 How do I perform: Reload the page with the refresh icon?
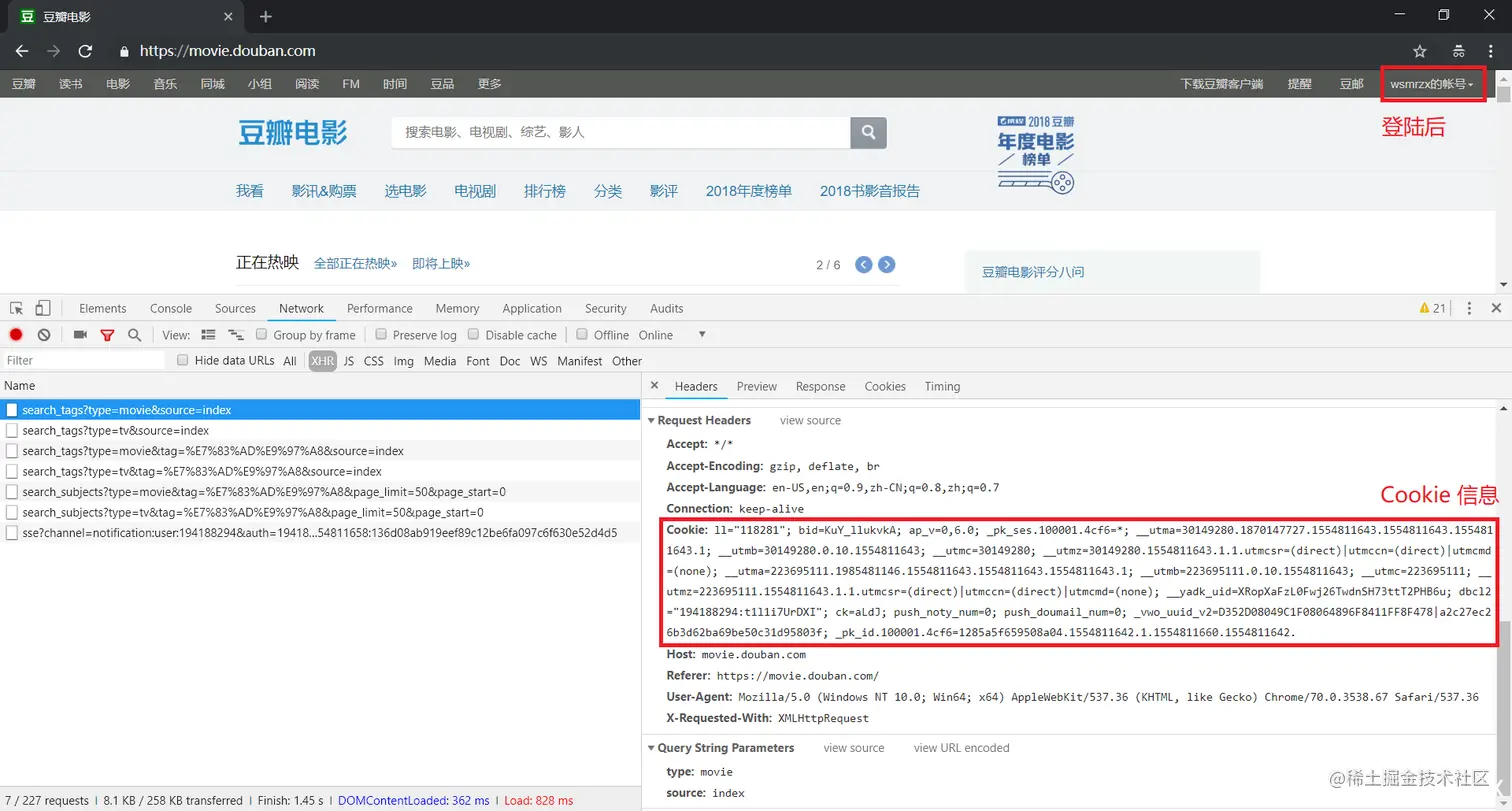(85, 51)
